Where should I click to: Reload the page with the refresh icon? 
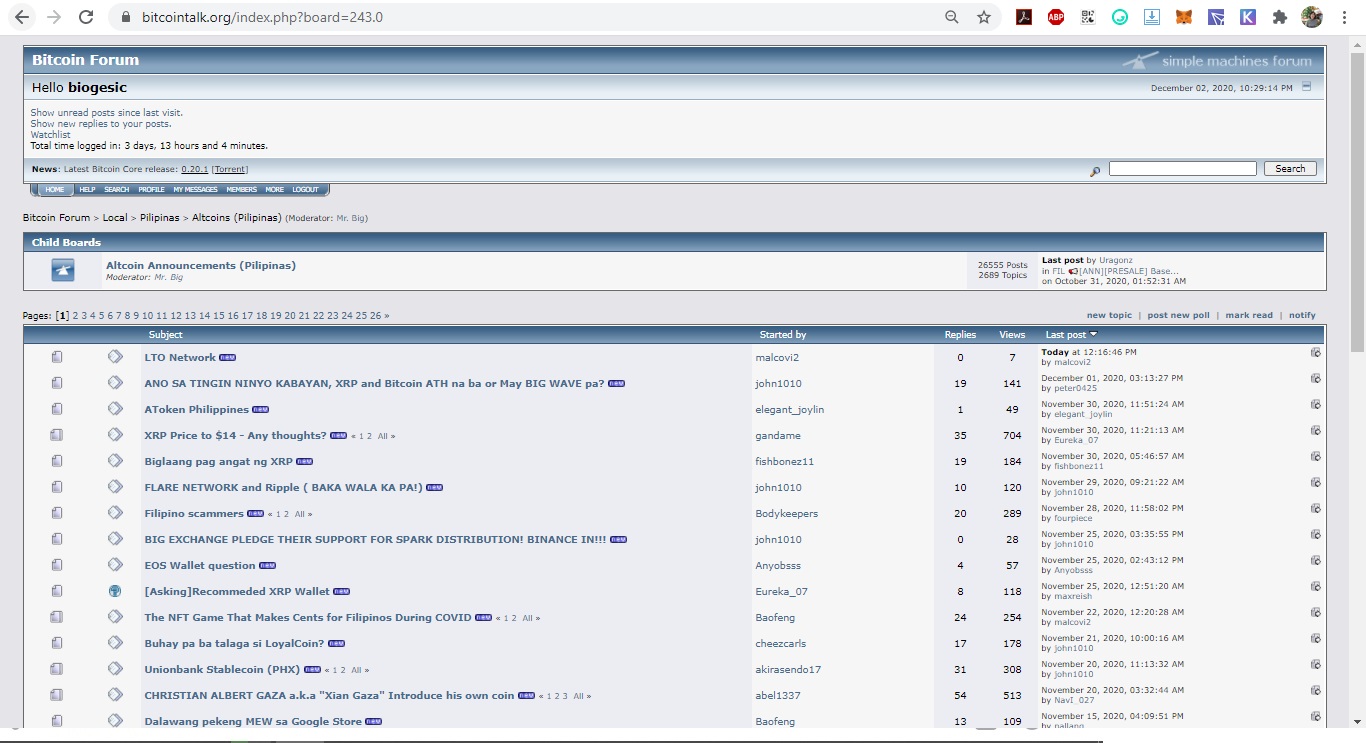tap(86, 17)
